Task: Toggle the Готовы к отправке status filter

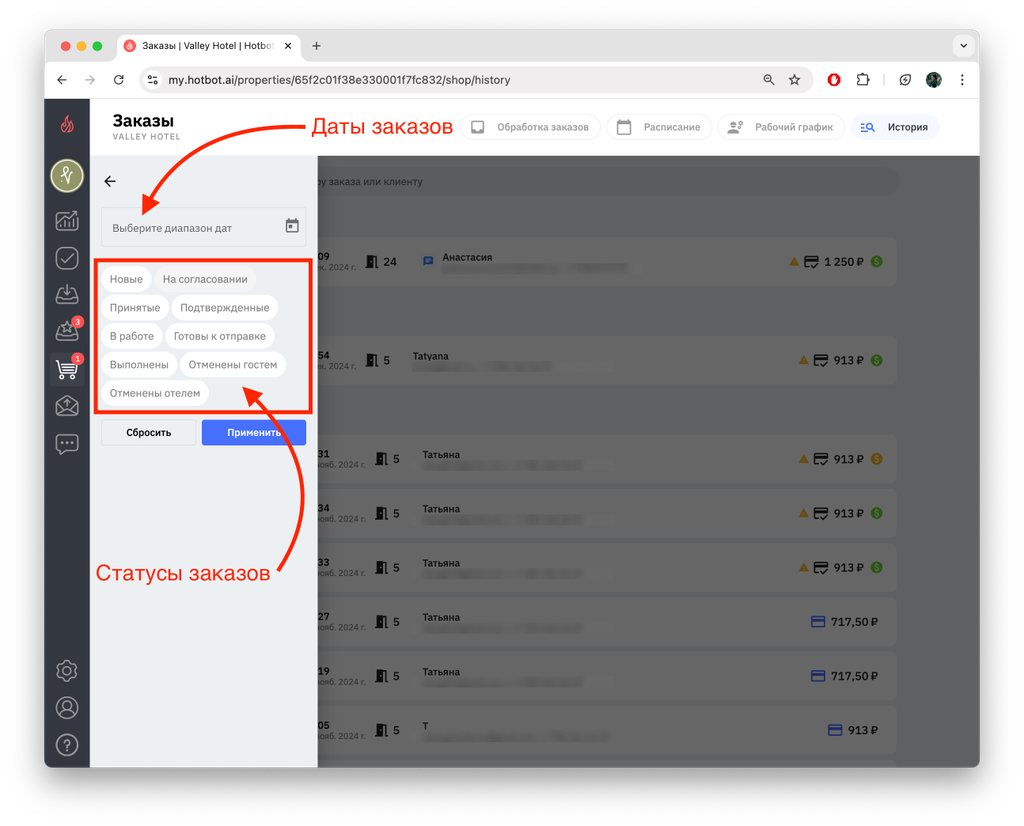Action: pyautogui.click(x=219, y=336)
